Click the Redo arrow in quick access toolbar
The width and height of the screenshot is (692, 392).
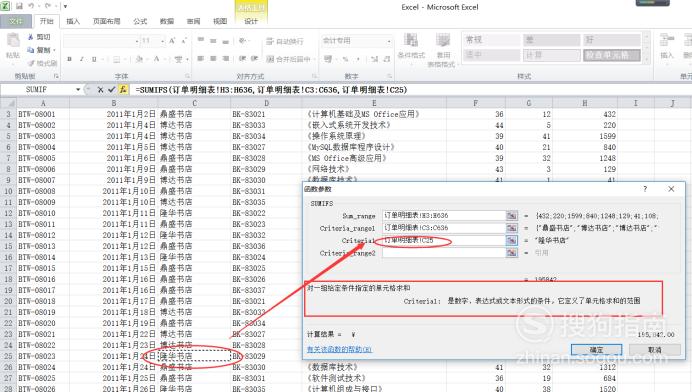[48, 6]
